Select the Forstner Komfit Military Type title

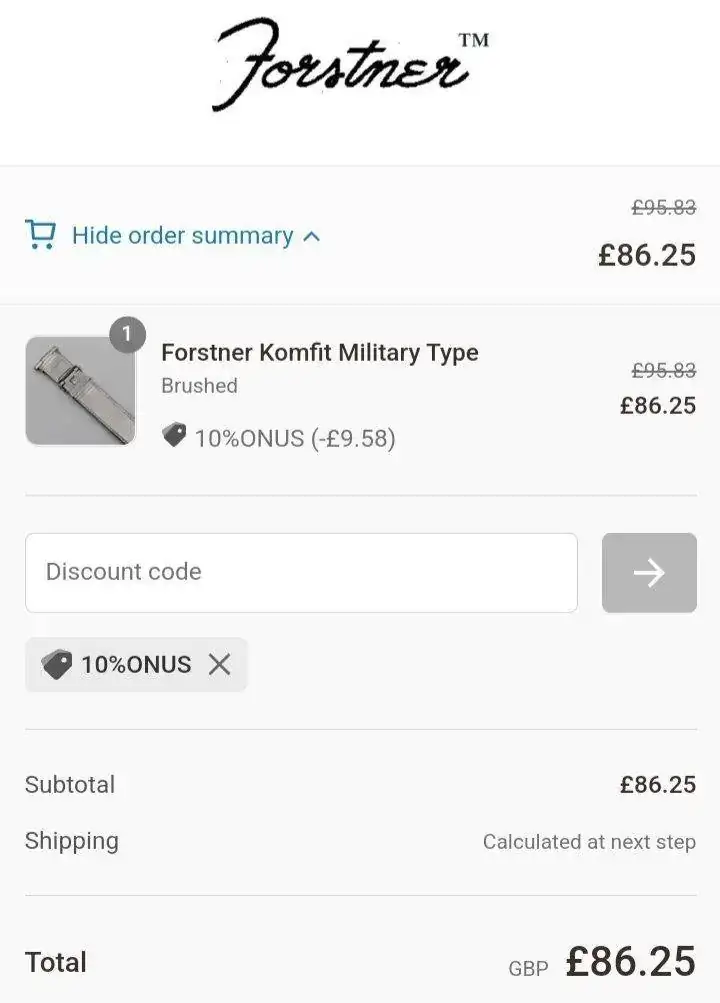(320, 353)
